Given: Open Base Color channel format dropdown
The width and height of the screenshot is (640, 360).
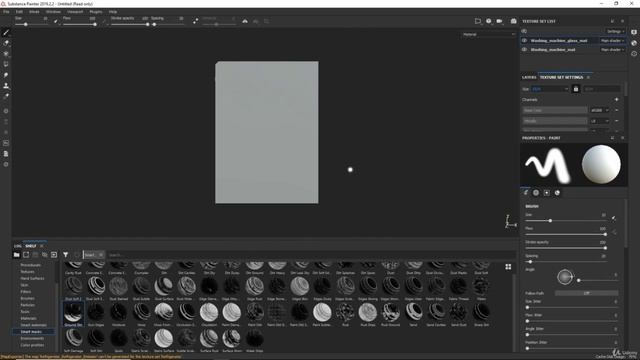Looking at the screenshot, I should [600, 110].
